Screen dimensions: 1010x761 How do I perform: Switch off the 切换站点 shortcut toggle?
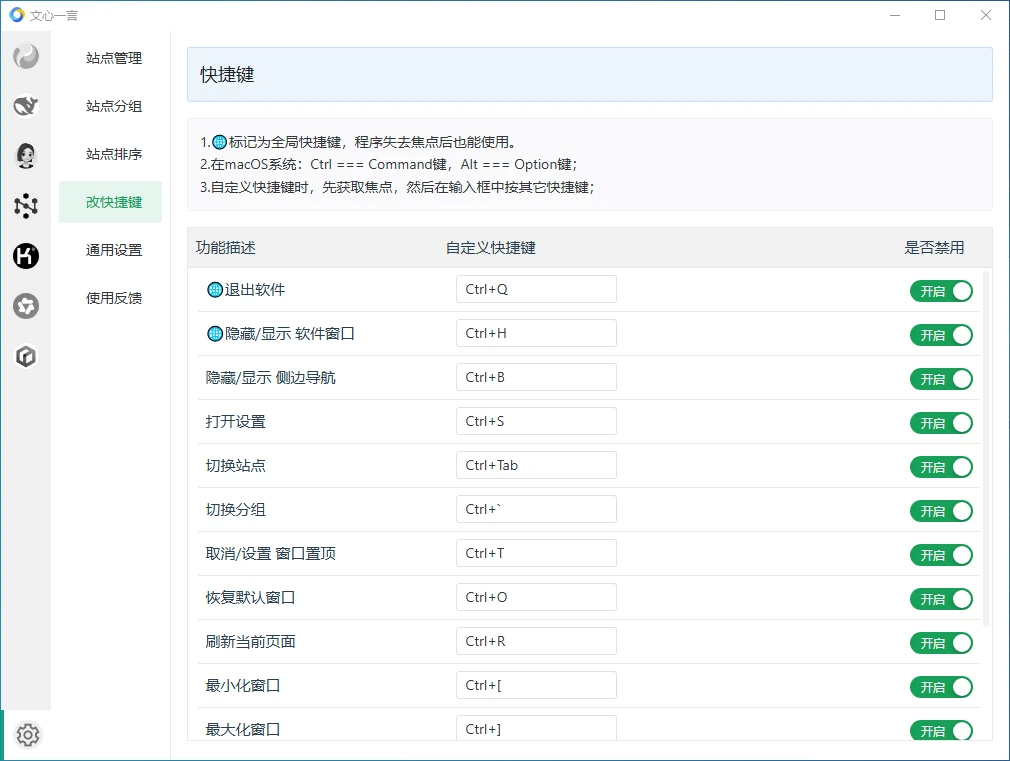coord(940,467)
